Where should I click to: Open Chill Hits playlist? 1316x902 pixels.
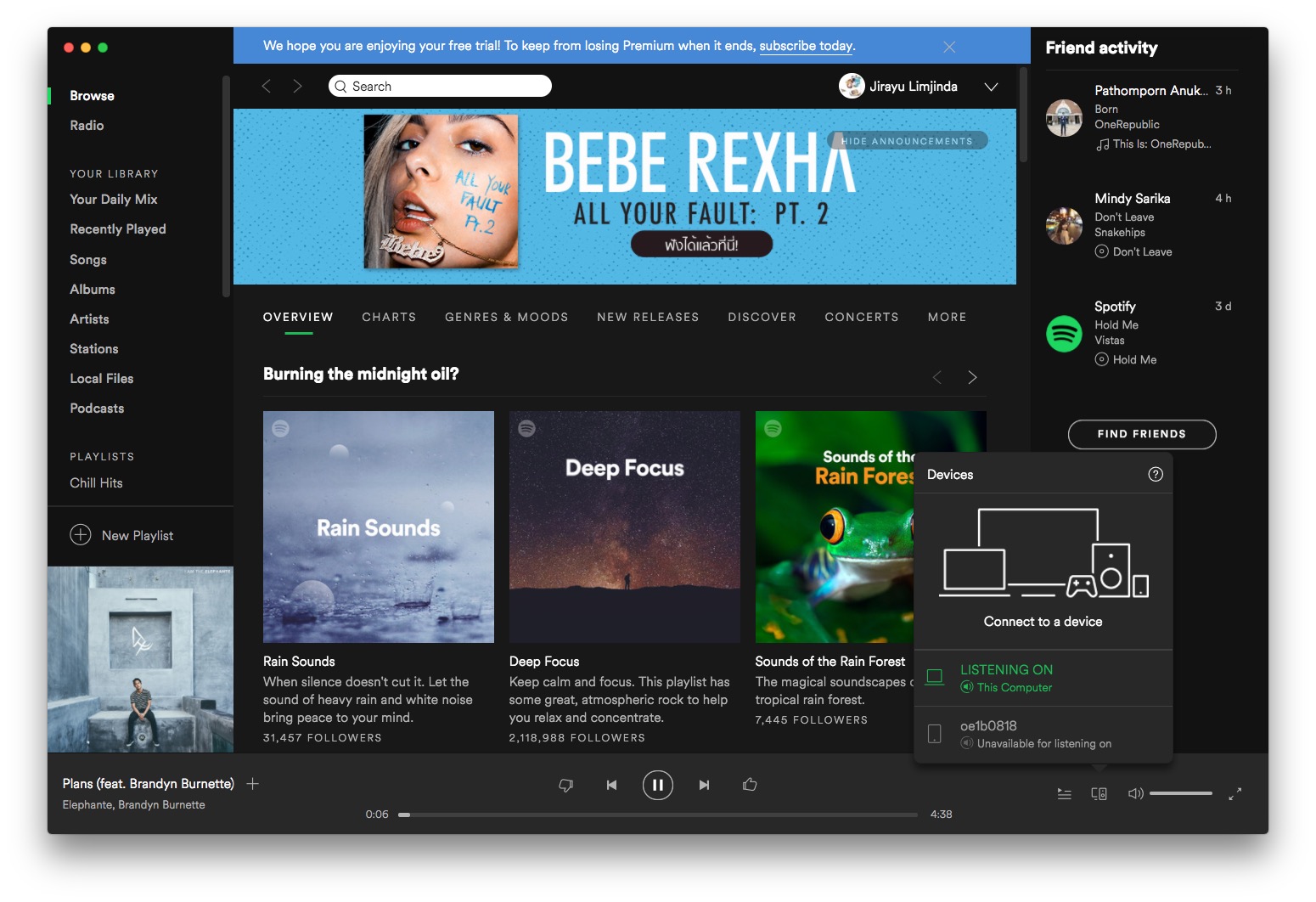click(x=96, y=483)
